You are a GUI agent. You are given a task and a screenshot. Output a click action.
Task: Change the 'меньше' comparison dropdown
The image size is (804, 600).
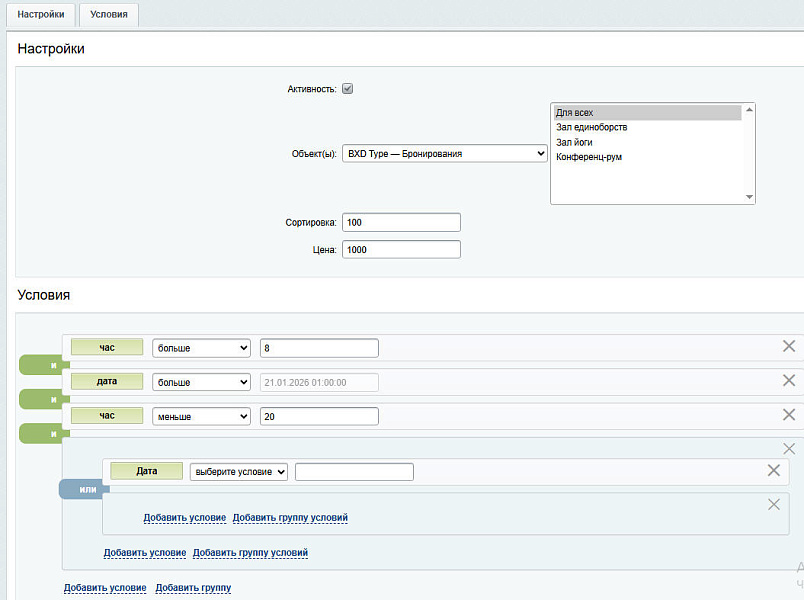pyautogui.click(x=201, y=416)
